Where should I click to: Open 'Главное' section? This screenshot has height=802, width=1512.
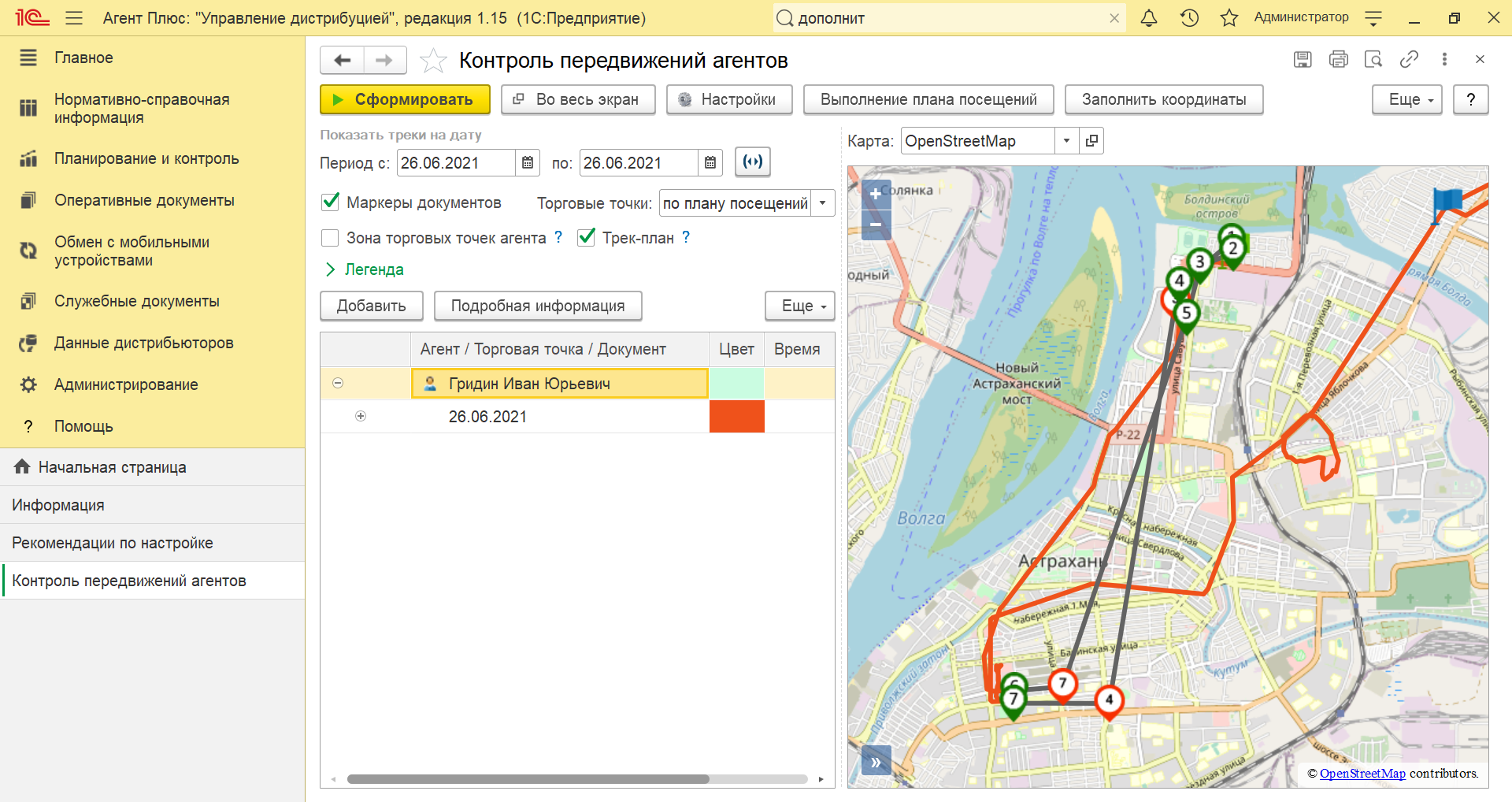point(83,58)
